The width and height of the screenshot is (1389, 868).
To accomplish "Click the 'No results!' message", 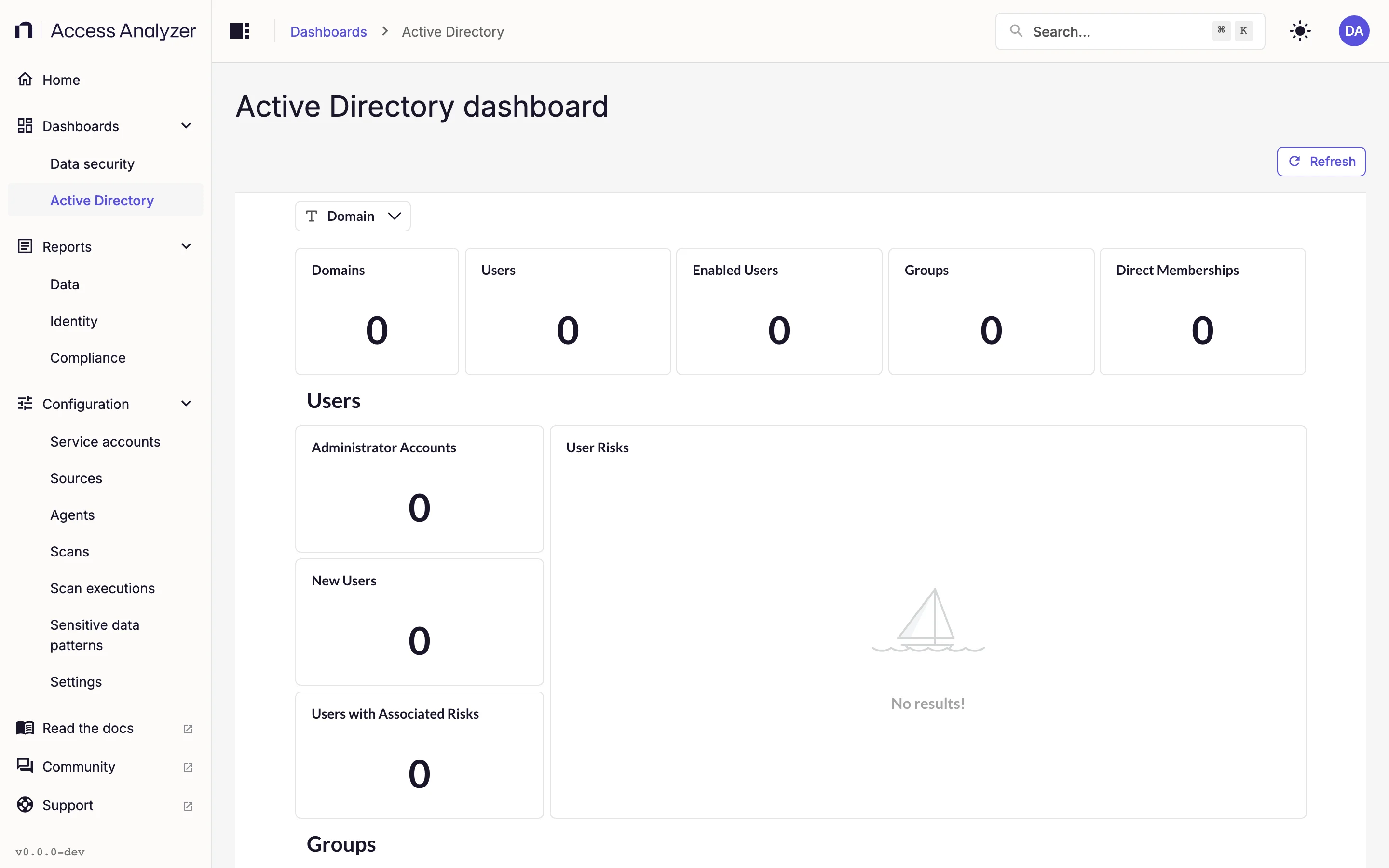I will [927, 703].
